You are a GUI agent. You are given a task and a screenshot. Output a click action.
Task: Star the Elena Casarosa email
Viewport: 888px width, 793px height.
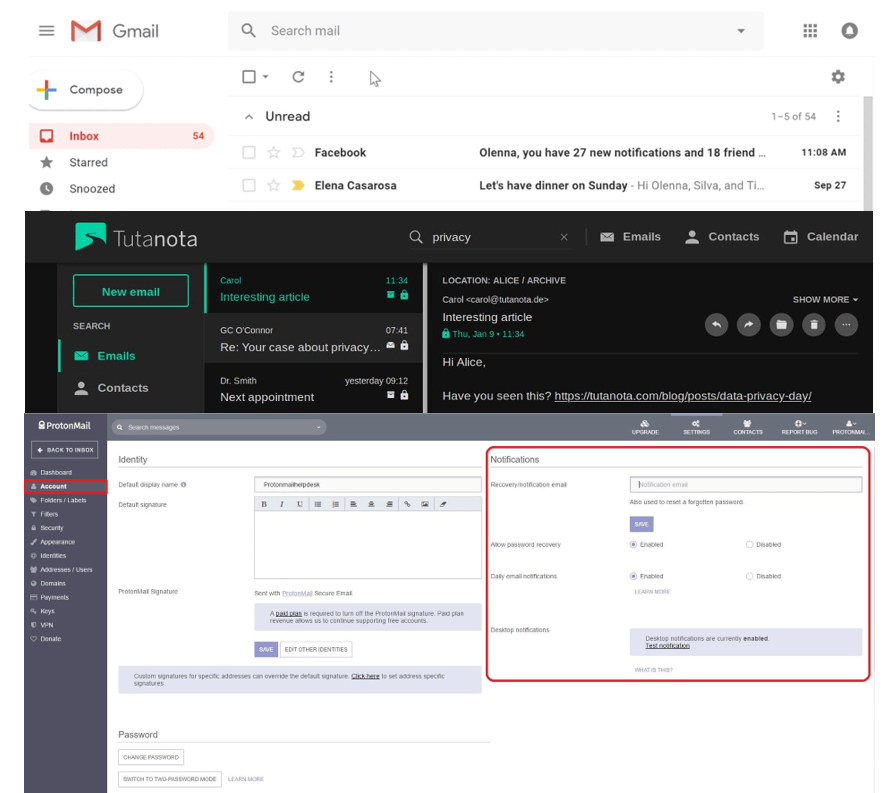point(274,185)
